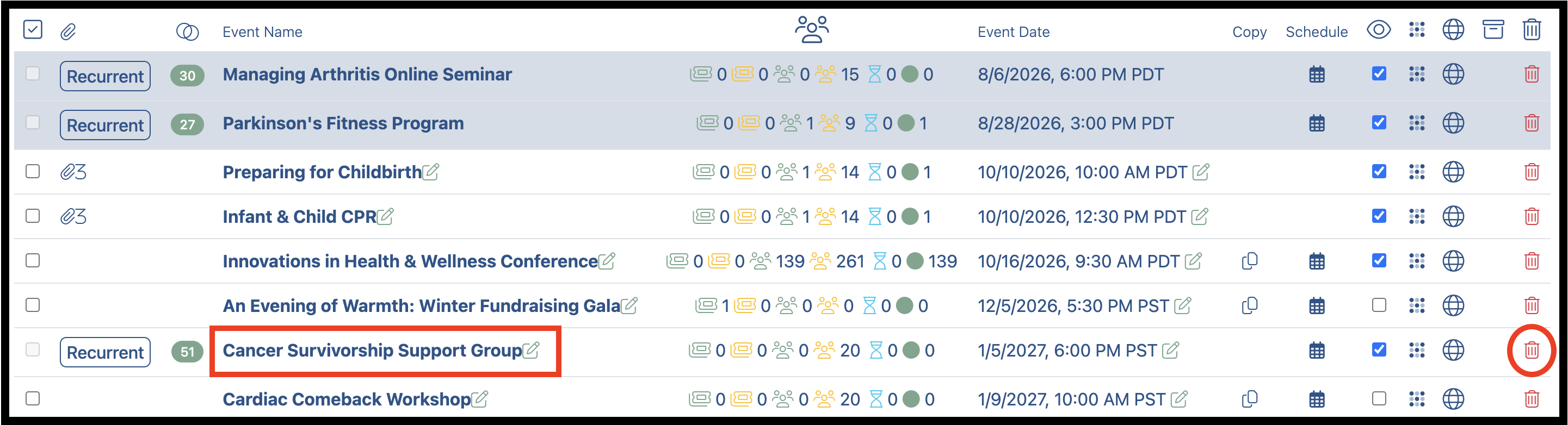The image size is (1568, 425).
Task: Delete the Cancer Survivorship Support Group event
Action: (1532, 350)
